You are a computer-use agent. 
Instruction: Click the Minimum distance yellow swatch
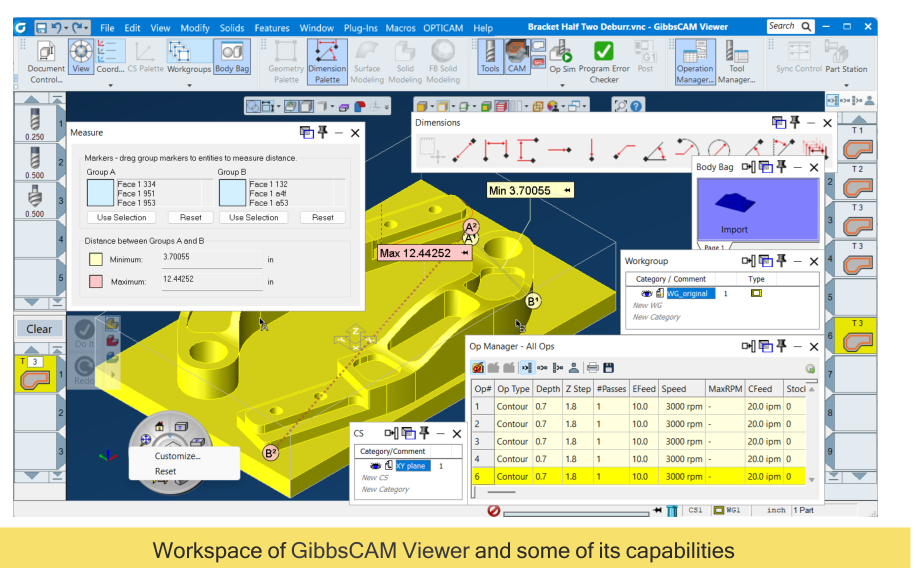pos(96,259)
